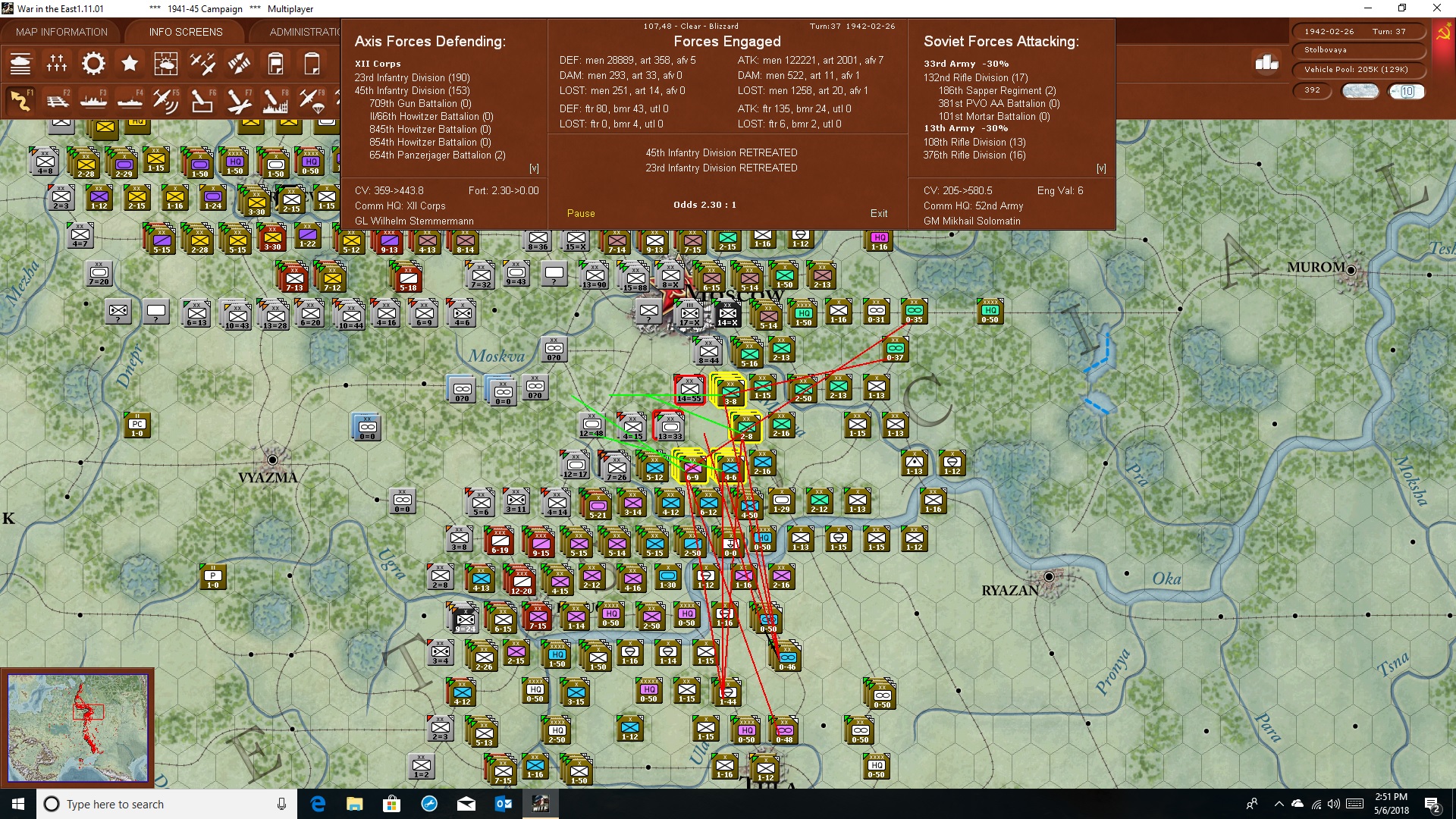Open the INFO SCREENS tab
This screenshot has height=819, width=1456.
[186, 32]
